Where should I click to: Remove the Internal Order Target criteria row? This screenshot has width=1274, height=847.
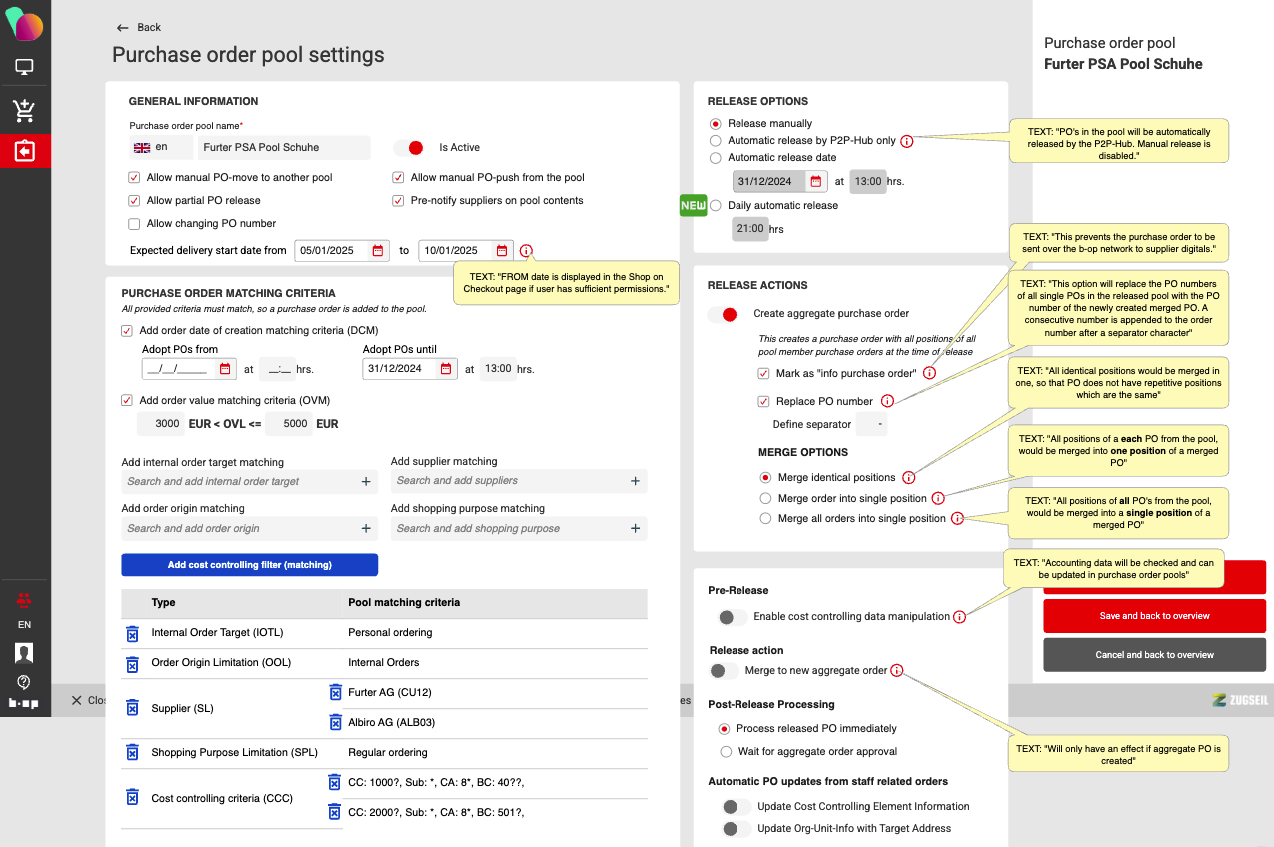coord(132,633)
